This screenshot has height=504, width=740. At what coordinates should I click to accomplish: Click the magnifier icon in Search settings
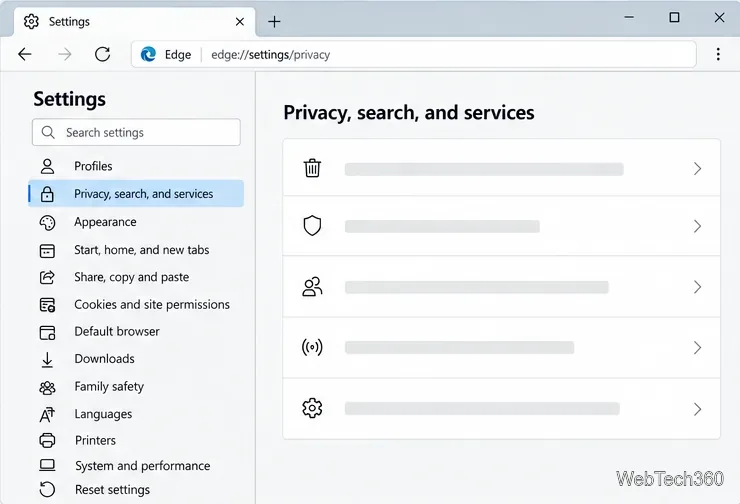(x=48, y=132)
